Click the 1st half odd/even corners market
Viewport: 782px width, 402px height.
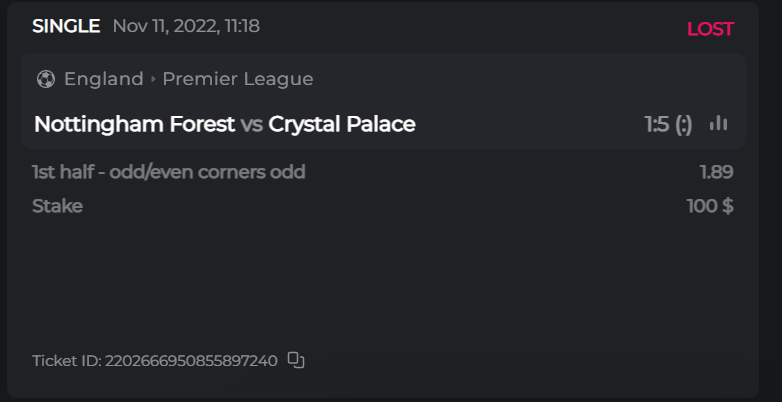(168, 172)
